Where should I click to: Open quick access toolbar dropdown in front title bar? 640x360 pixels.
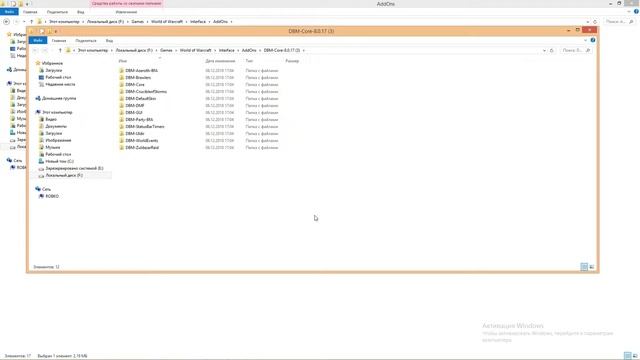click(x=56, y=31)
